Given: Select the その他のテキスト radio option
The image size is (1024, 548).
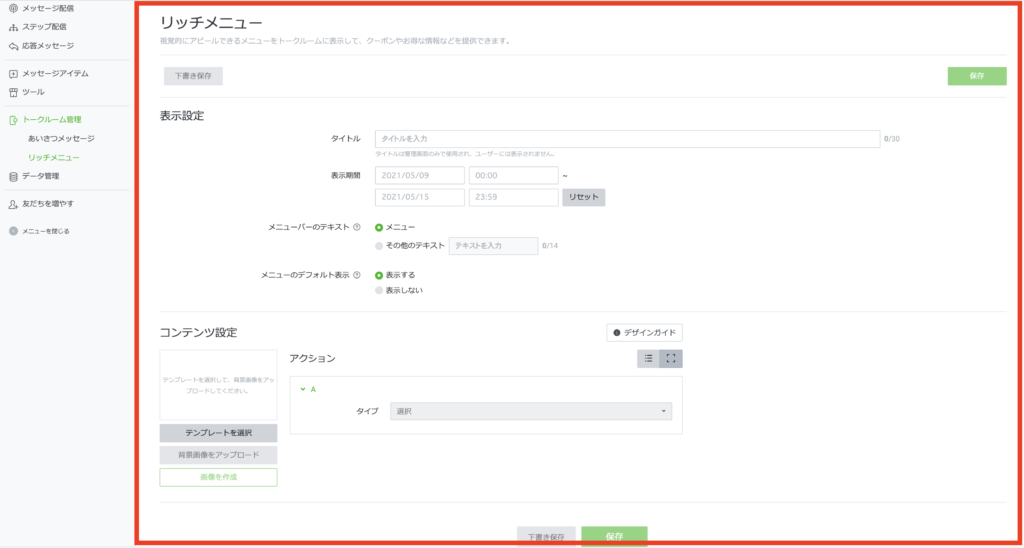Looking at the screenshot, I should point(379,244).
